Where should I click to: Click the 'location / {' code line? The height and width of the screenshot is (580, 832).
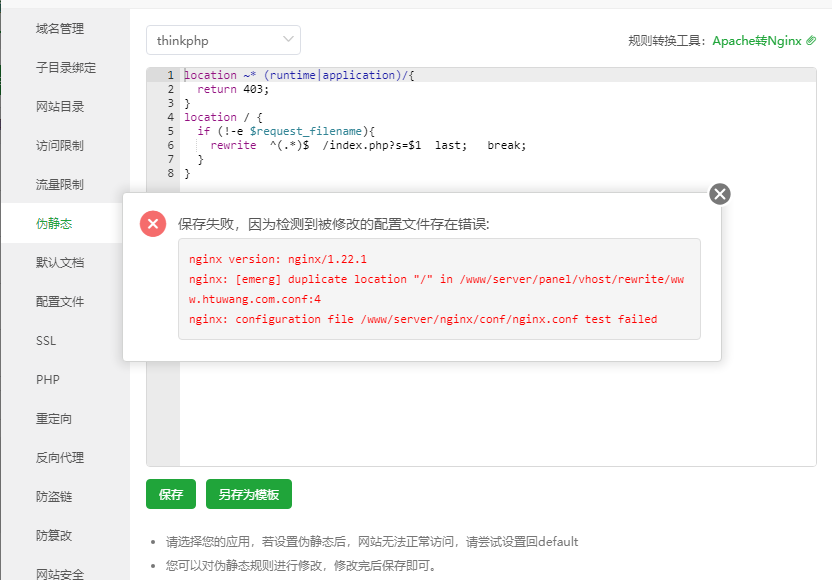tap(223, 117)
